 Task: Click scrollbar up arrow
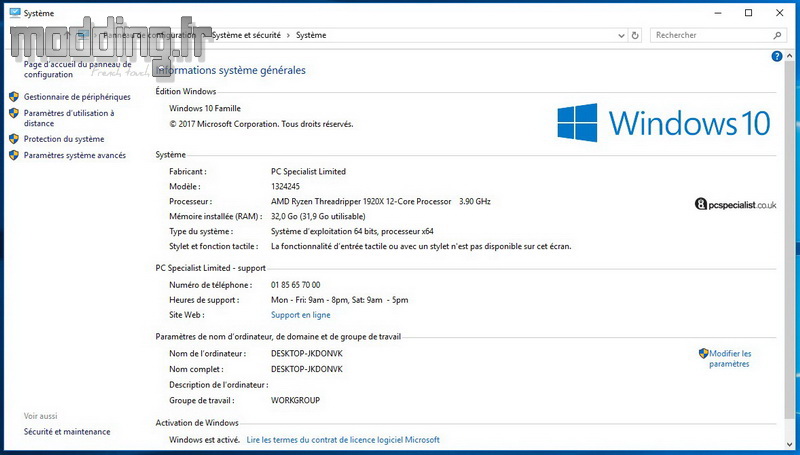click(790, 56)
